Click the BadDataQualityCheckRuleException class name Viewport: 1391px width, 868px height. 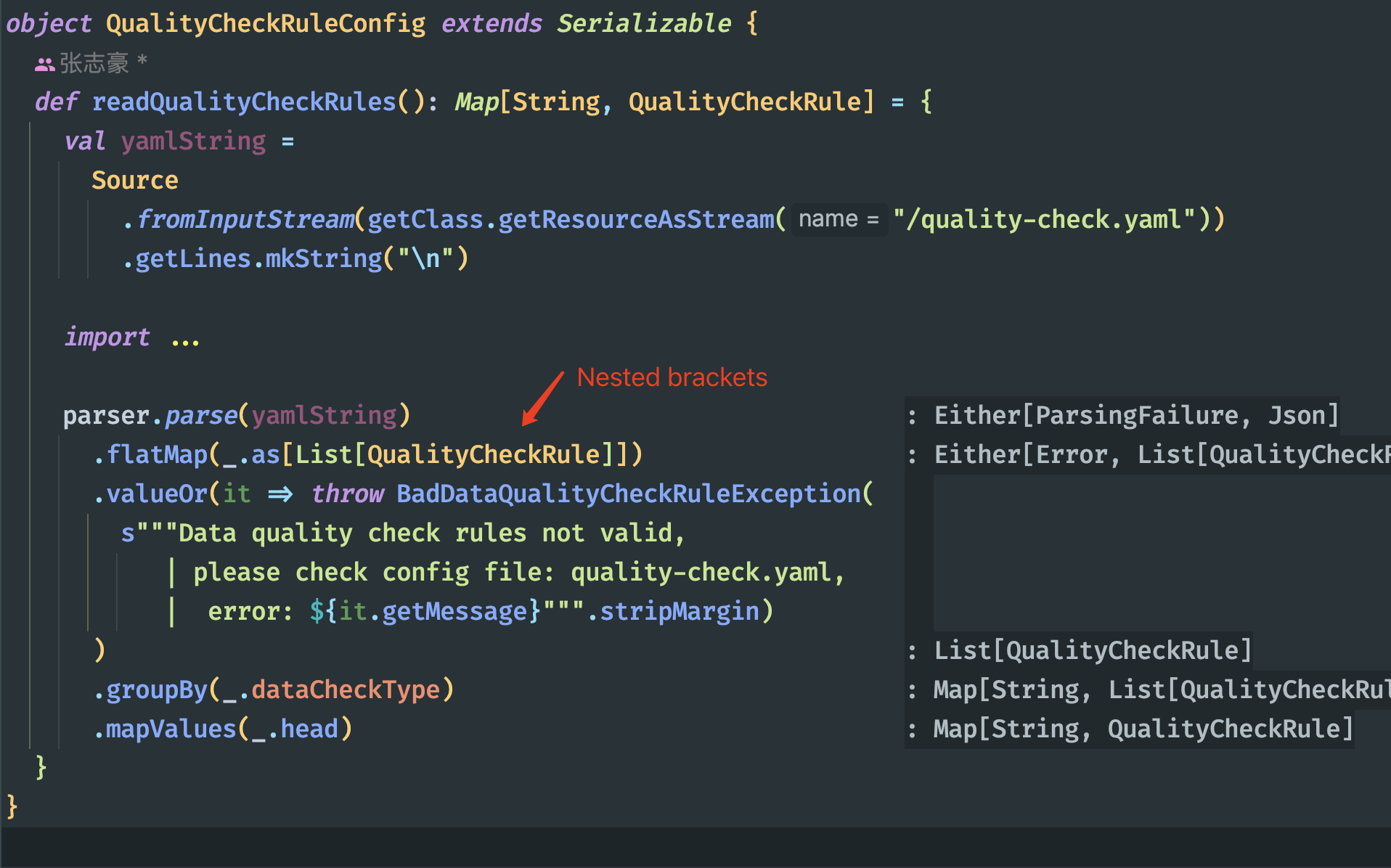coord(629,494)
